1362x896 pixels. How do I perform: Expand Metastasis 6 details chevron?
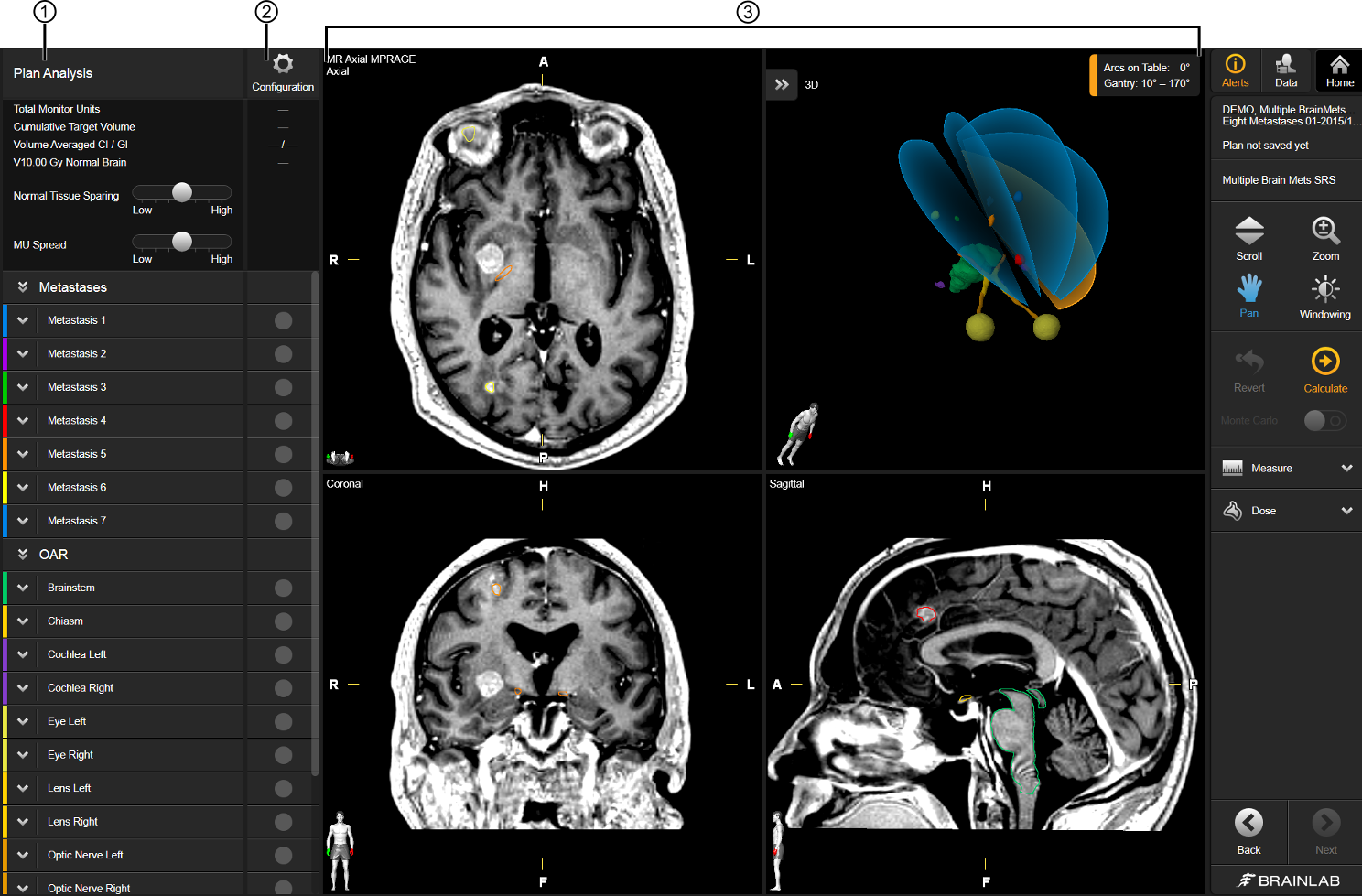pyautogui.click(x=23, y=488)
